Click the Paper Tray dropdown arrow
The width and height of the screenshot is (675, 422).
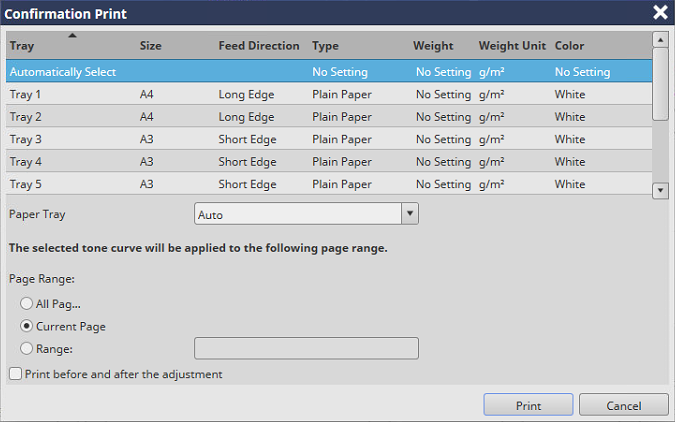point(408,214)
